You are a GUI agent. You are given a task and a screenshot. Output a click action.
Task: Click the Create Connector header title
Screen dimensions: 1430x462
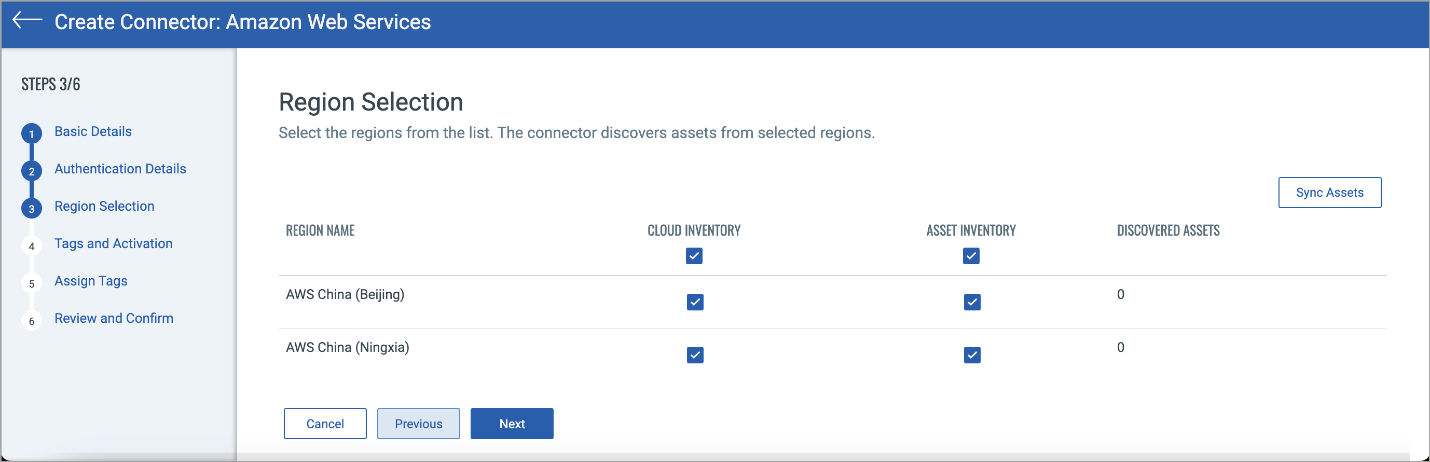click(x=243, y=21)
